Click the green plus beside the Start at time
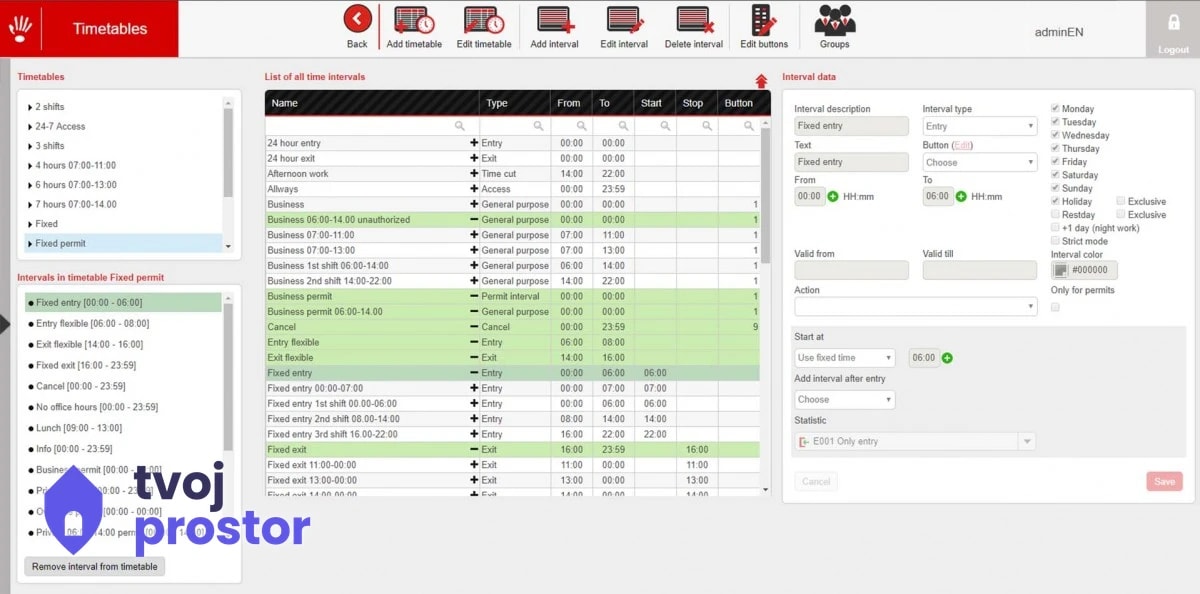The height and width of the screenshot is (594, 1200). [x=947, y=358]
